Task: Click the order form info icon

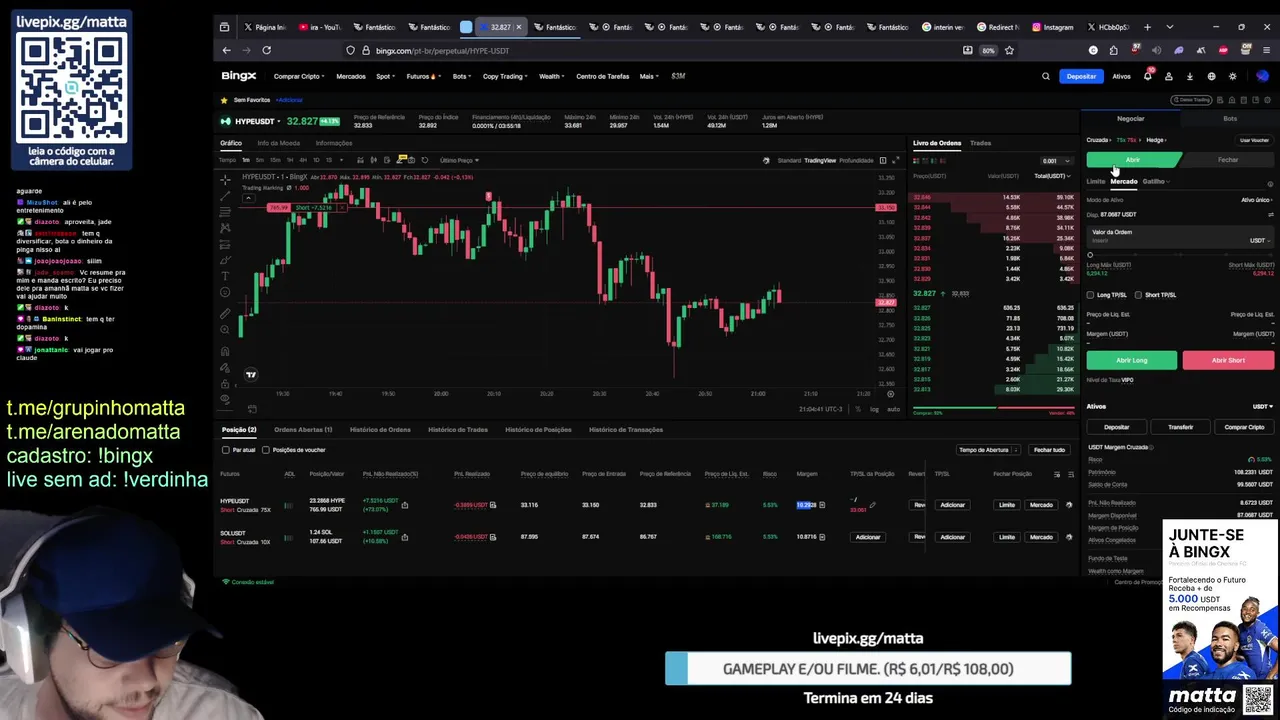Action: click(1270, 184)
